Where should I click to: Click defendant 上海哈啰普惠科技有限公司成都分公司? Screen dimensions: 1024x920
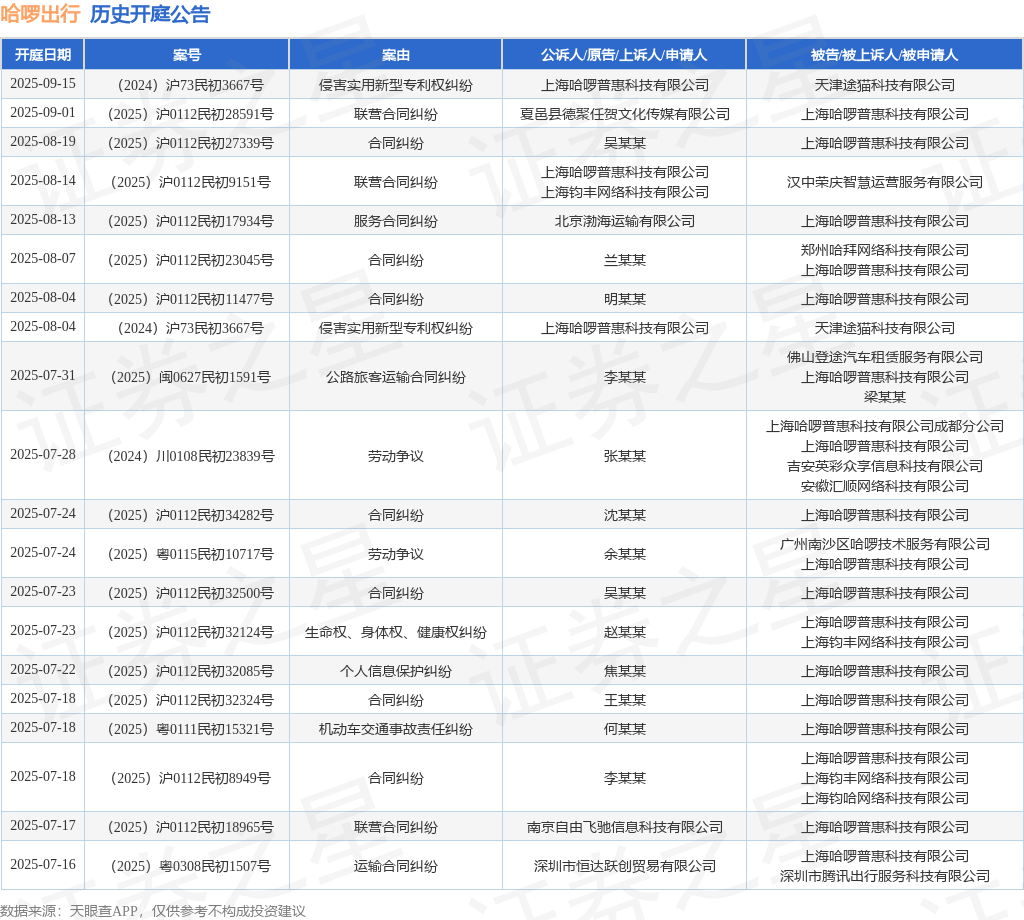tap(885, 426)
